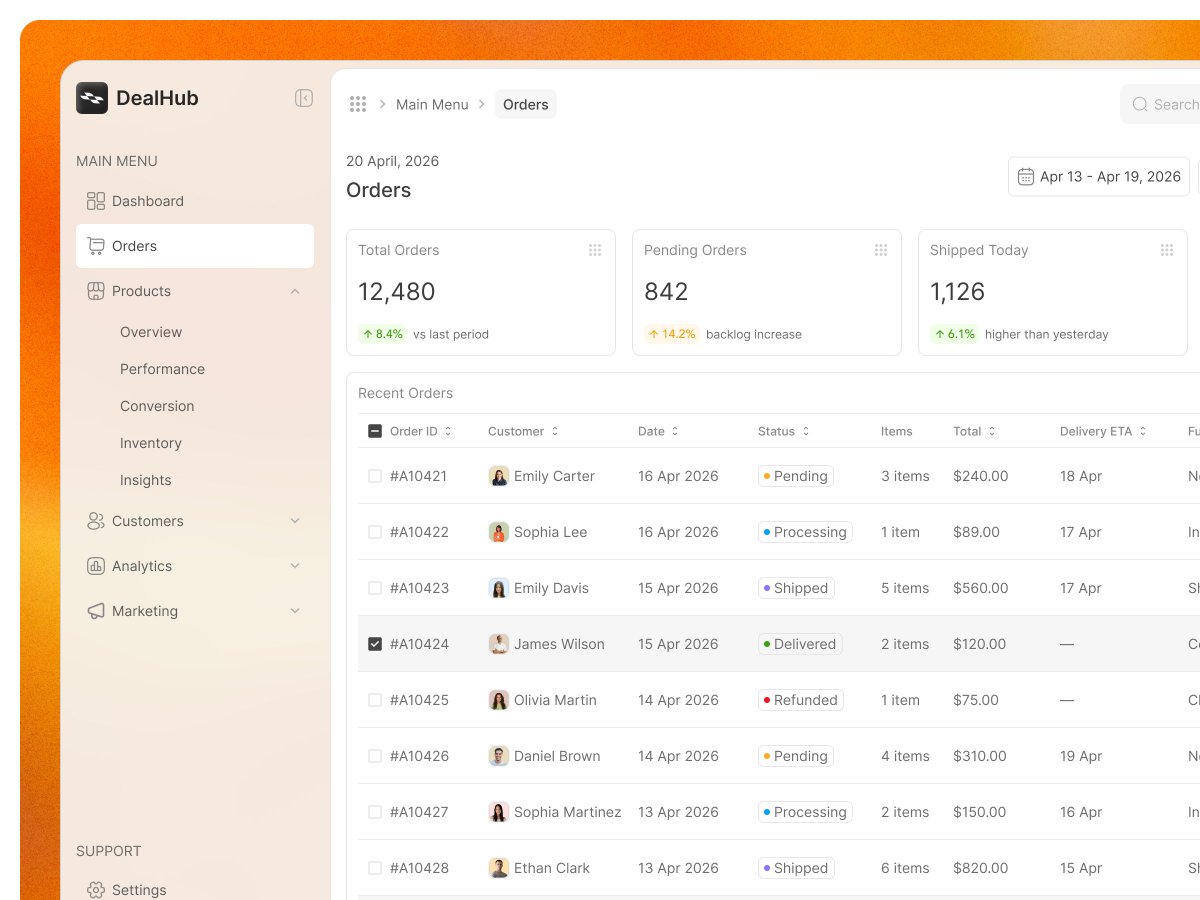Select order #A10426 checkbox
The image size is (1200, 900).
tap(375, 756)
